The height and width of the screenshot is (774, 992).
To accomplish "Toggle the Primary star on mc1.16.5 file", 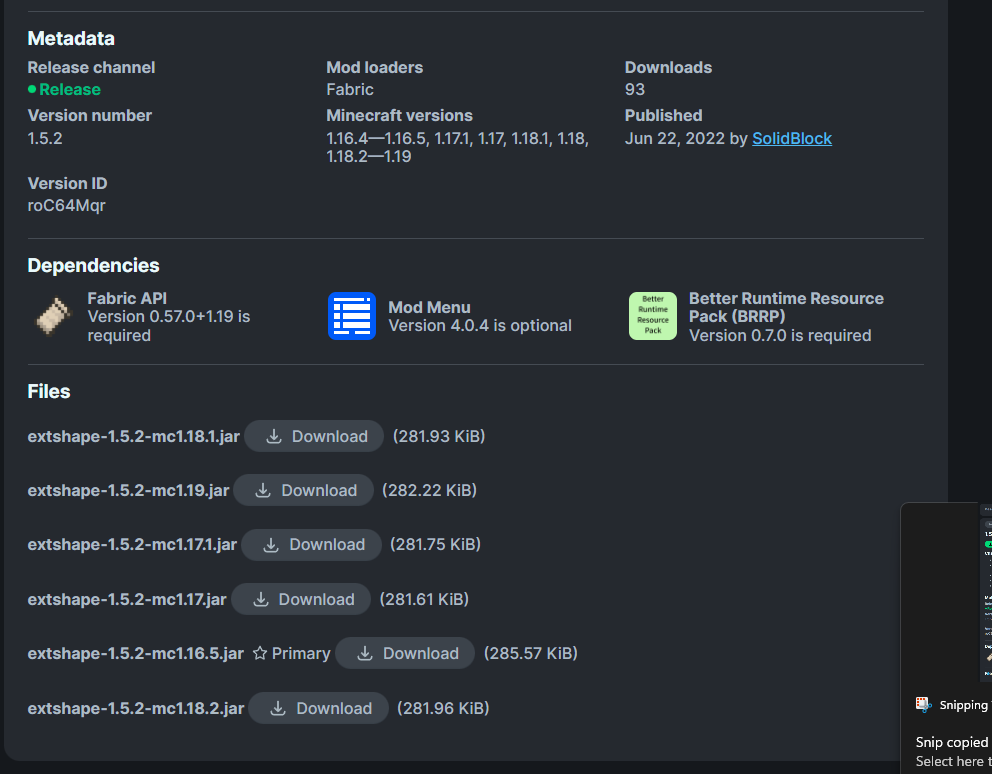I will point(258,653).
